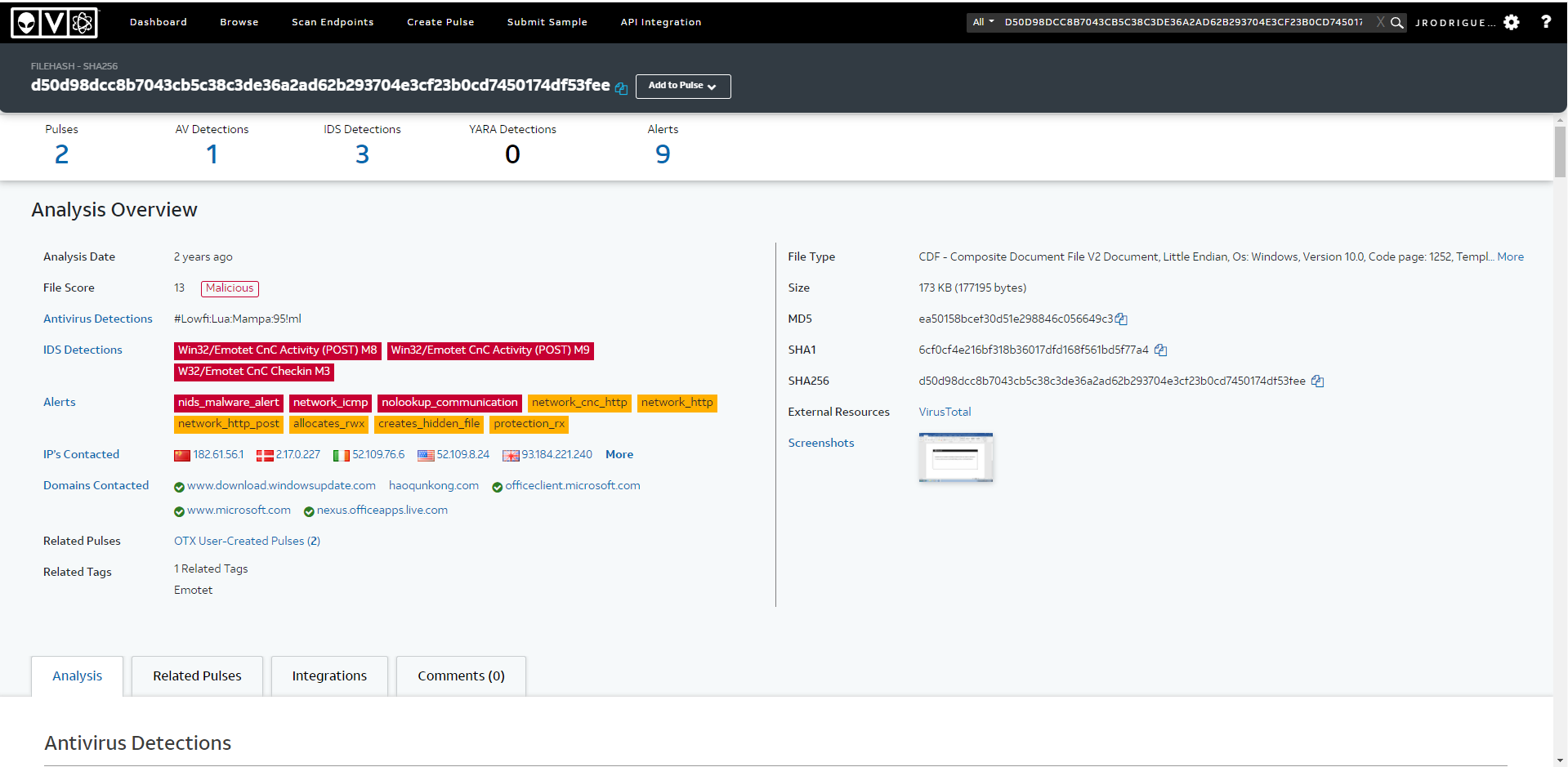Expand File Type with More link
Image resolution: width=1568 pixels, height=767 pixels.
click(1510, 257)
